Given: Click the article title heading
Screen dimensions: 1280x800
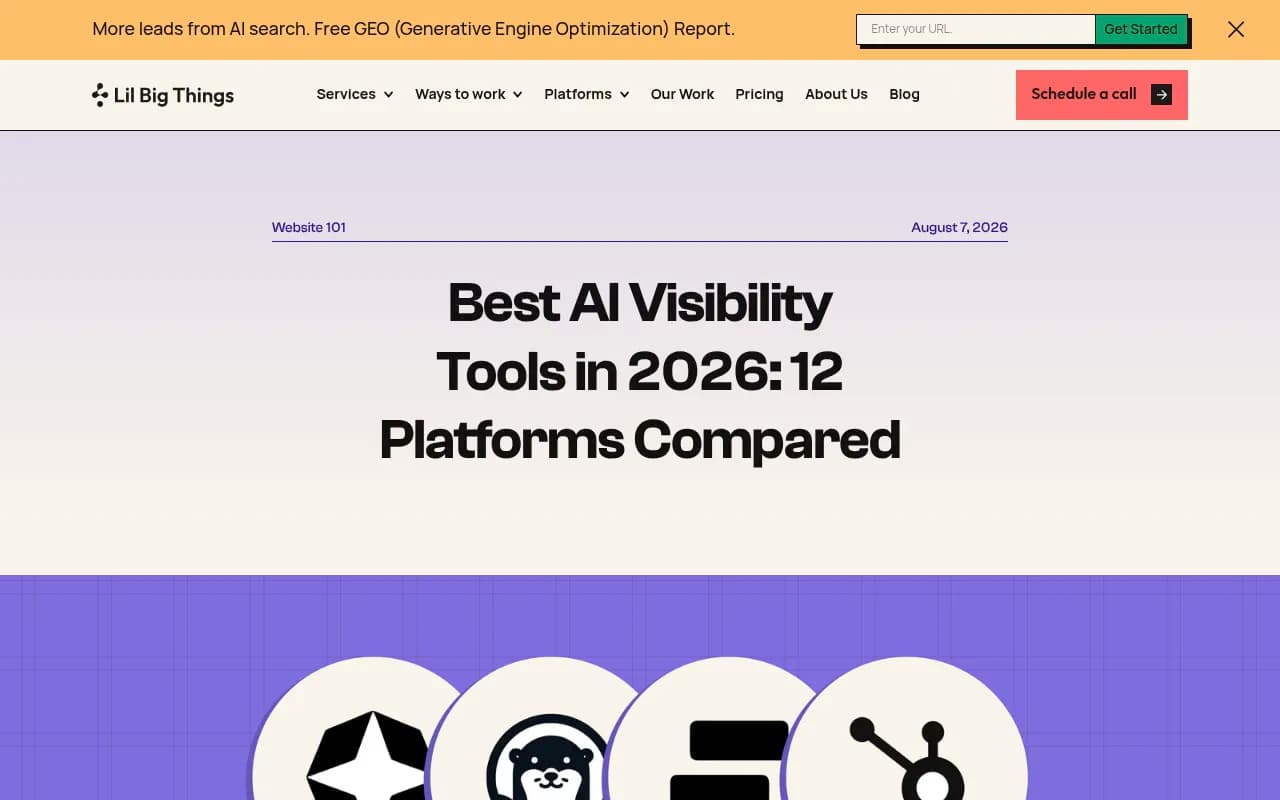Looking at the screenshot, I should click(x=640, y=371).
